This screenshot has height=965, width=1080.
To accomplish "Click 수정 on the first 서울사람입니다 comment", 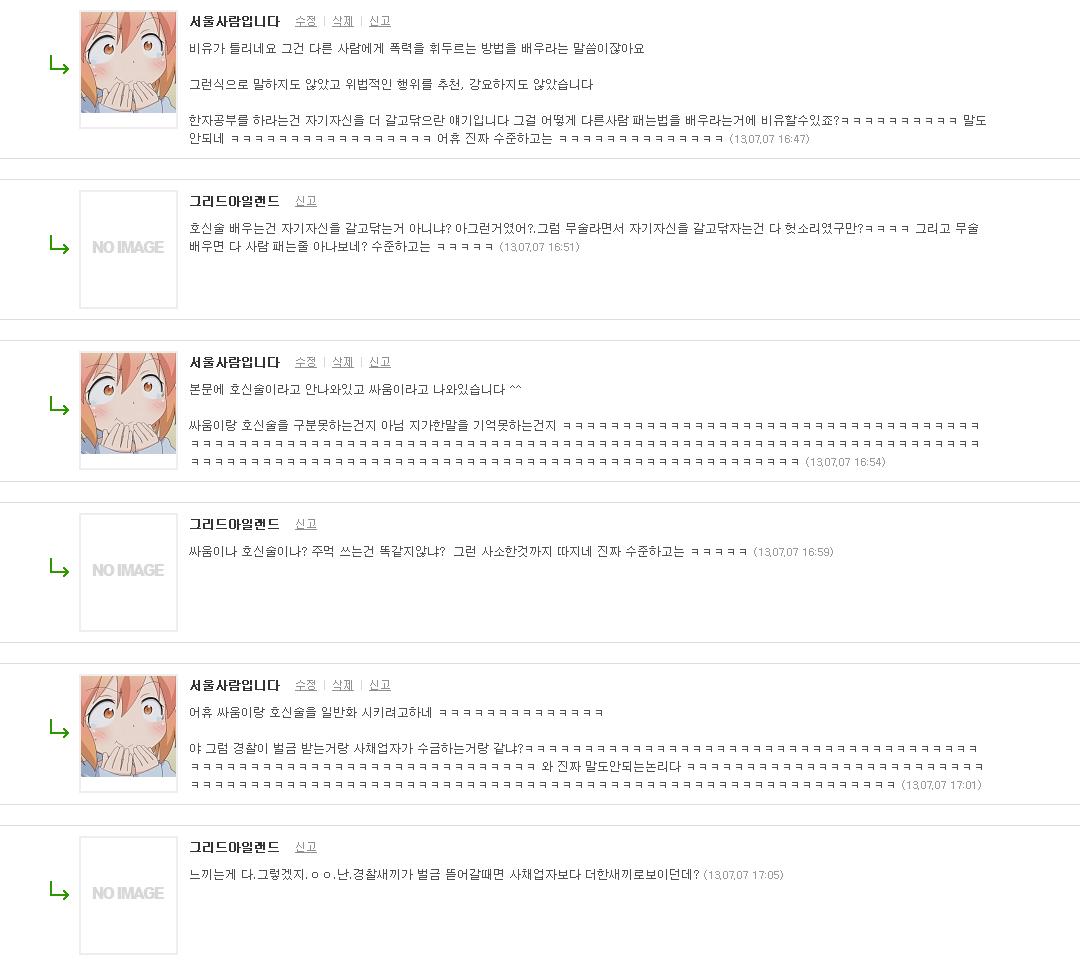I will pos(306,21).
